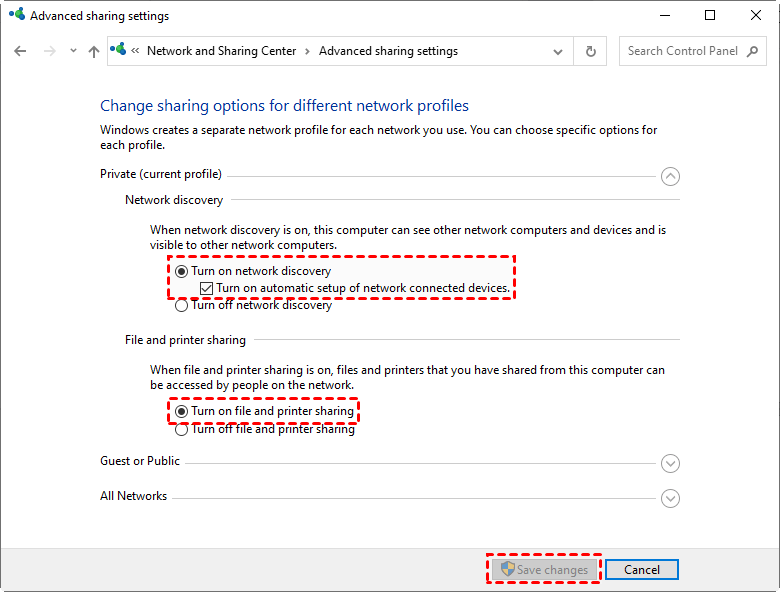Image resolution: width=780 pixels, height=592 pixels.
Task: Click the All Networks heading text
Action: [x=133, y=496]
